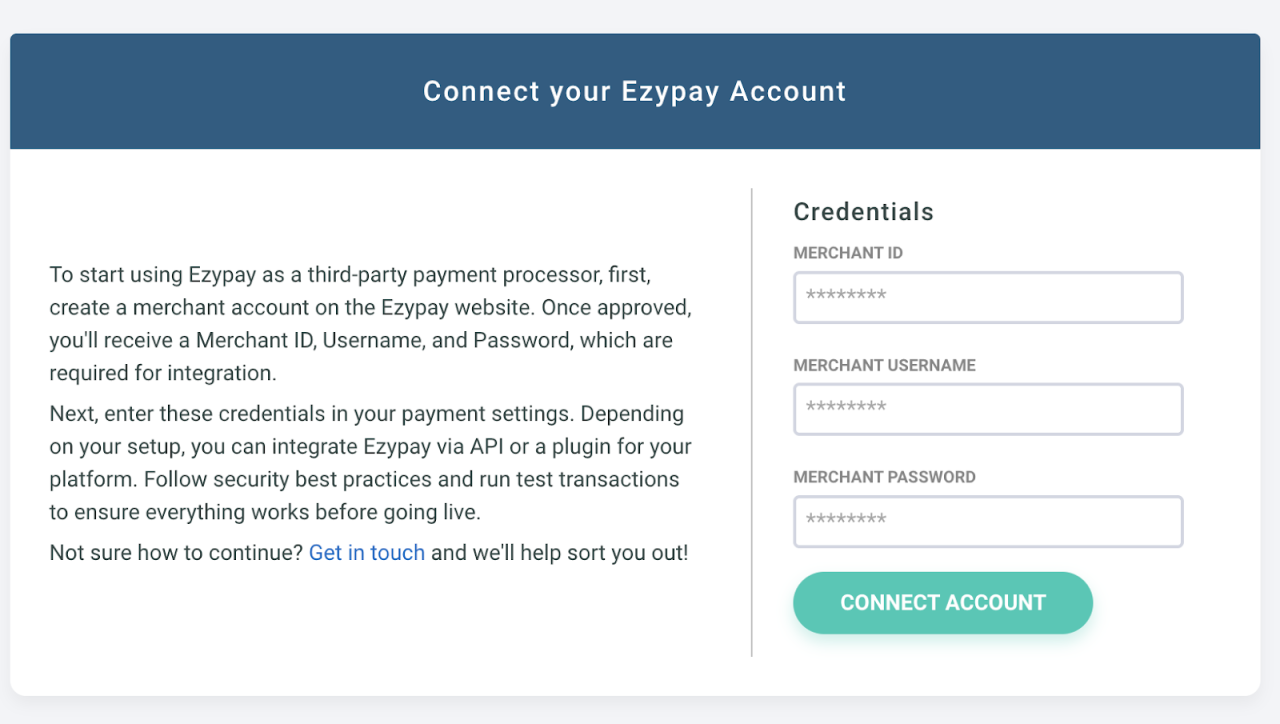The width and height of the screenshot is (1280, 724).
Task: Click the blue header banner area
Action: click(x=200, y=91)
